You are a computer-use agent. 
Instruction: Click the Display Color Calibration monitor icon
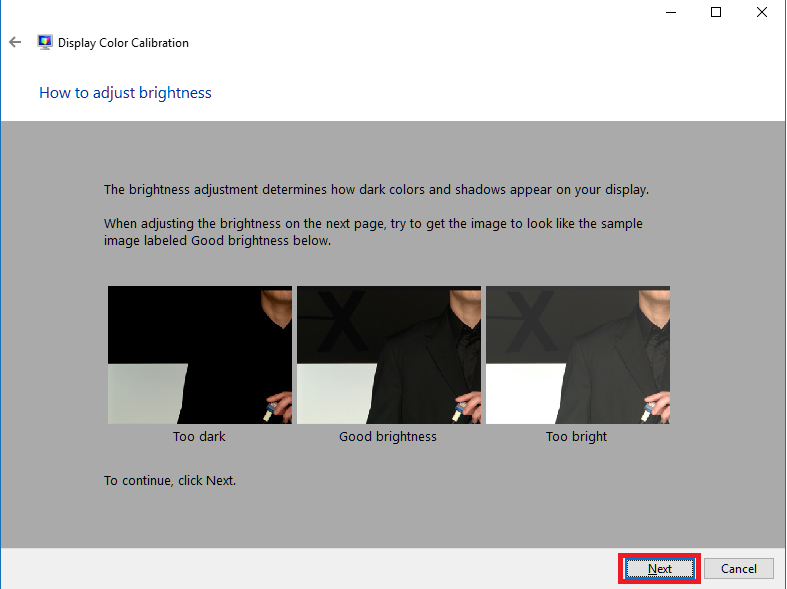click(x=45, y=43)
